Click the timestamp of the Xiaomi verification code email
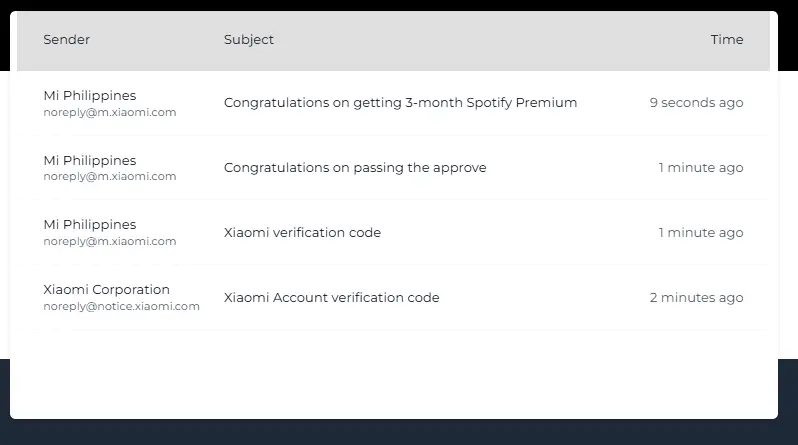This screenshot has width=798, height=445. 701,233
